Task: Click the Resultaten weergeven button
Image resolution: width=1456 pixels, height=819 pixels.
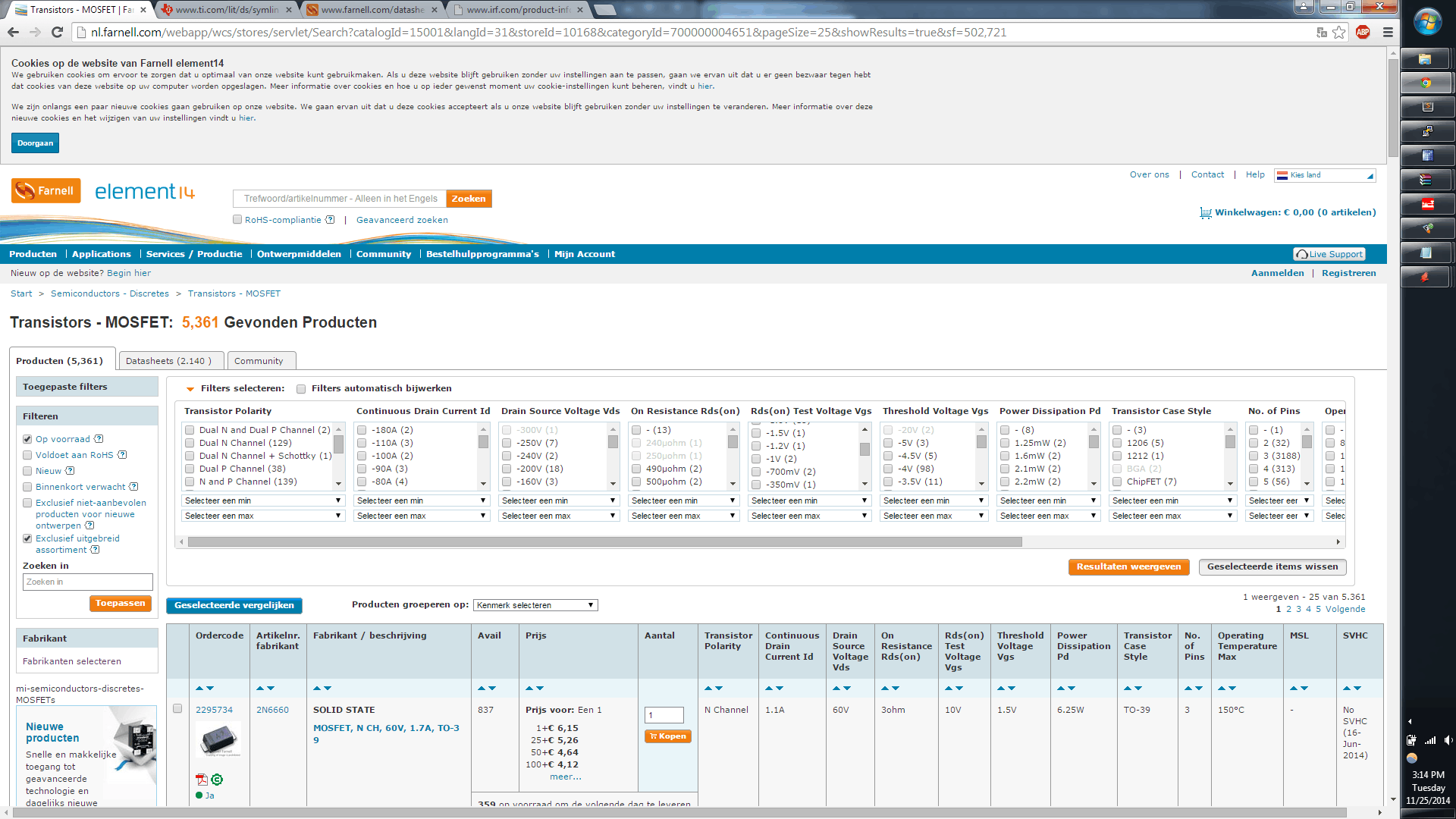Action: [1128, 566]
